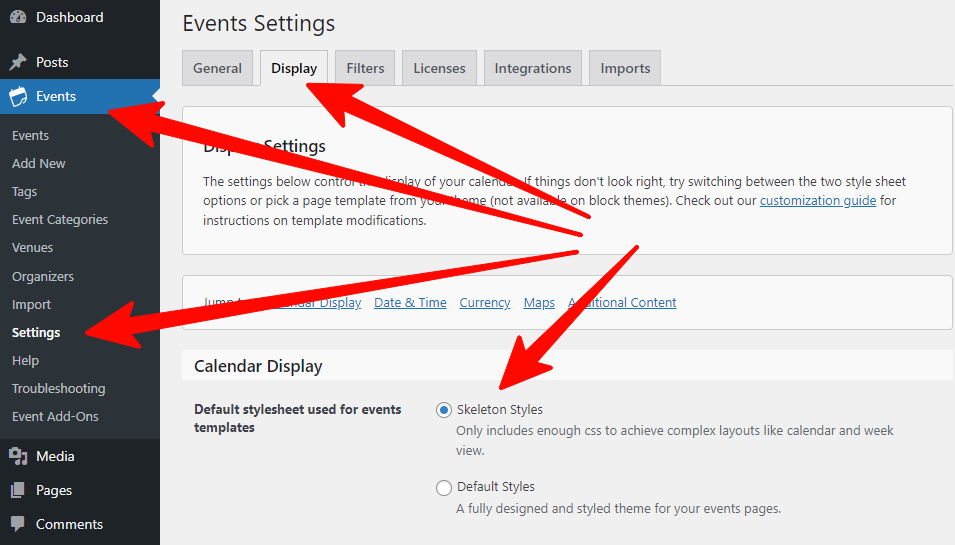Viewport: 955px width, 545px height.
Task: Click 'A fully designed and styled theme' description
Action: click(x=618, y=508)
